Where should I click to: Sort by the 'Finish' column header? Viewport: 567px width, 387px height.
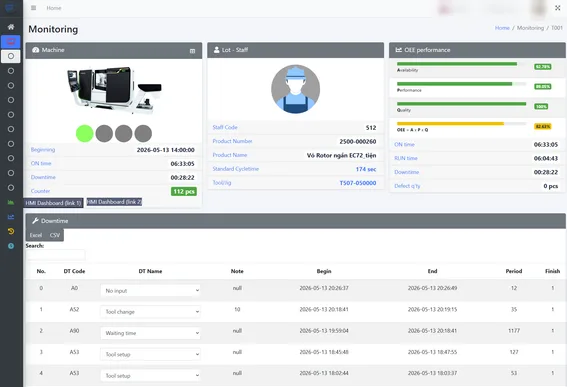(553, 271)
